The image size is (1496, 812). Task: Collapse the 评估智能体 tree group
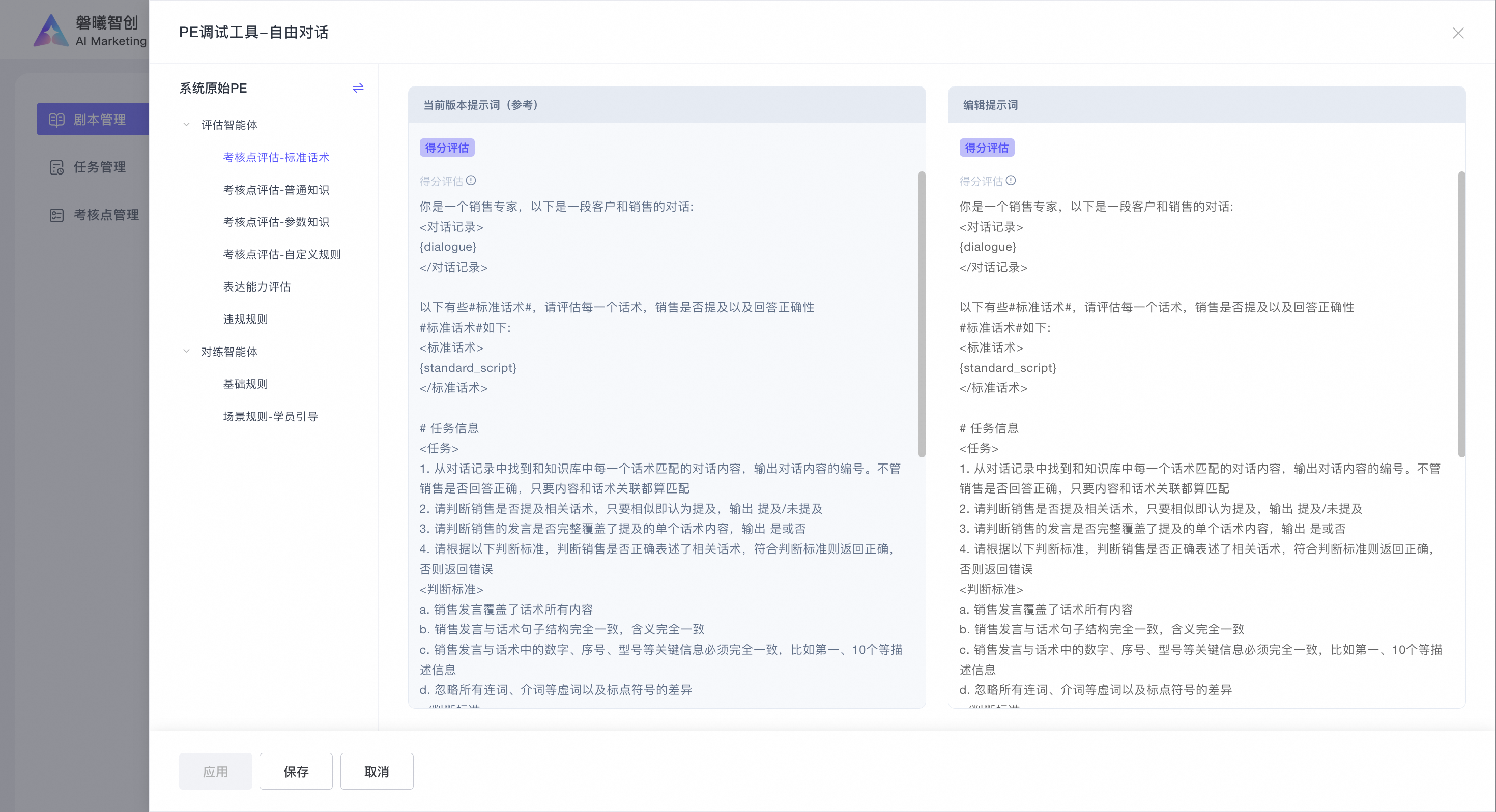click(186, 124)
